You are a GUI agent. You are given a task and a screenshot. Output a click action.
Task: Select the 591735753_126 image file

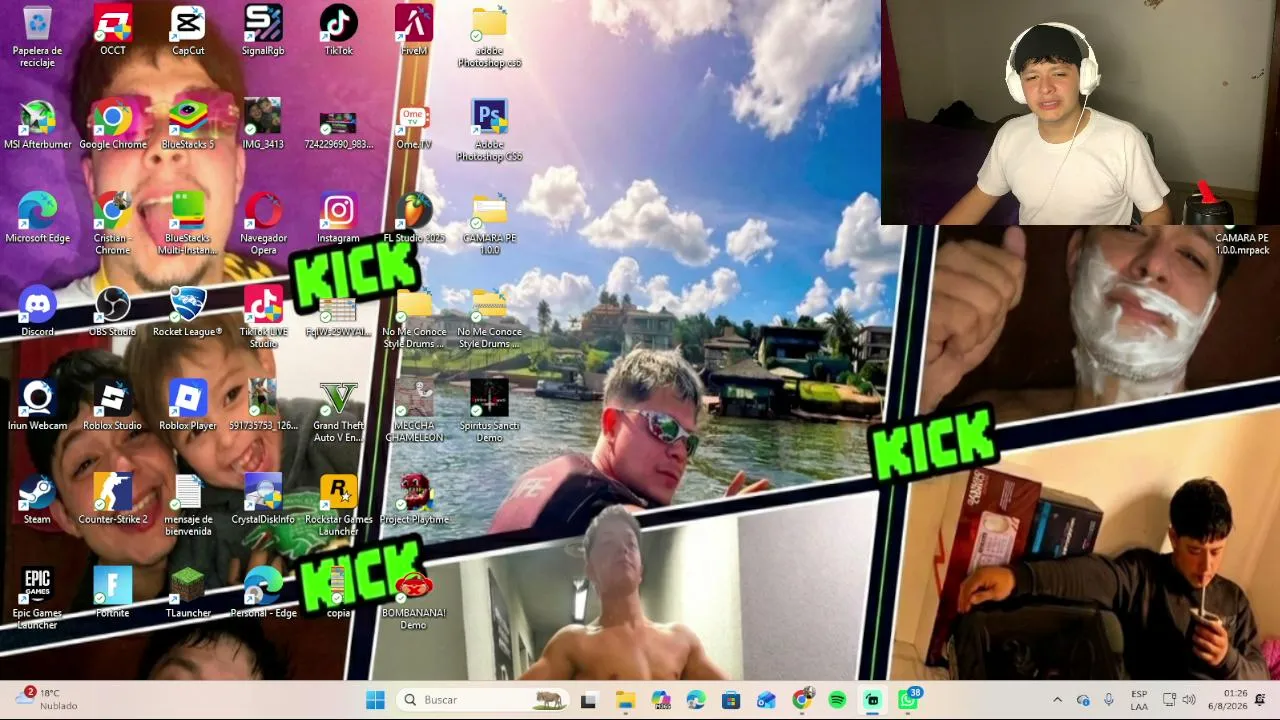coord(263,406)
